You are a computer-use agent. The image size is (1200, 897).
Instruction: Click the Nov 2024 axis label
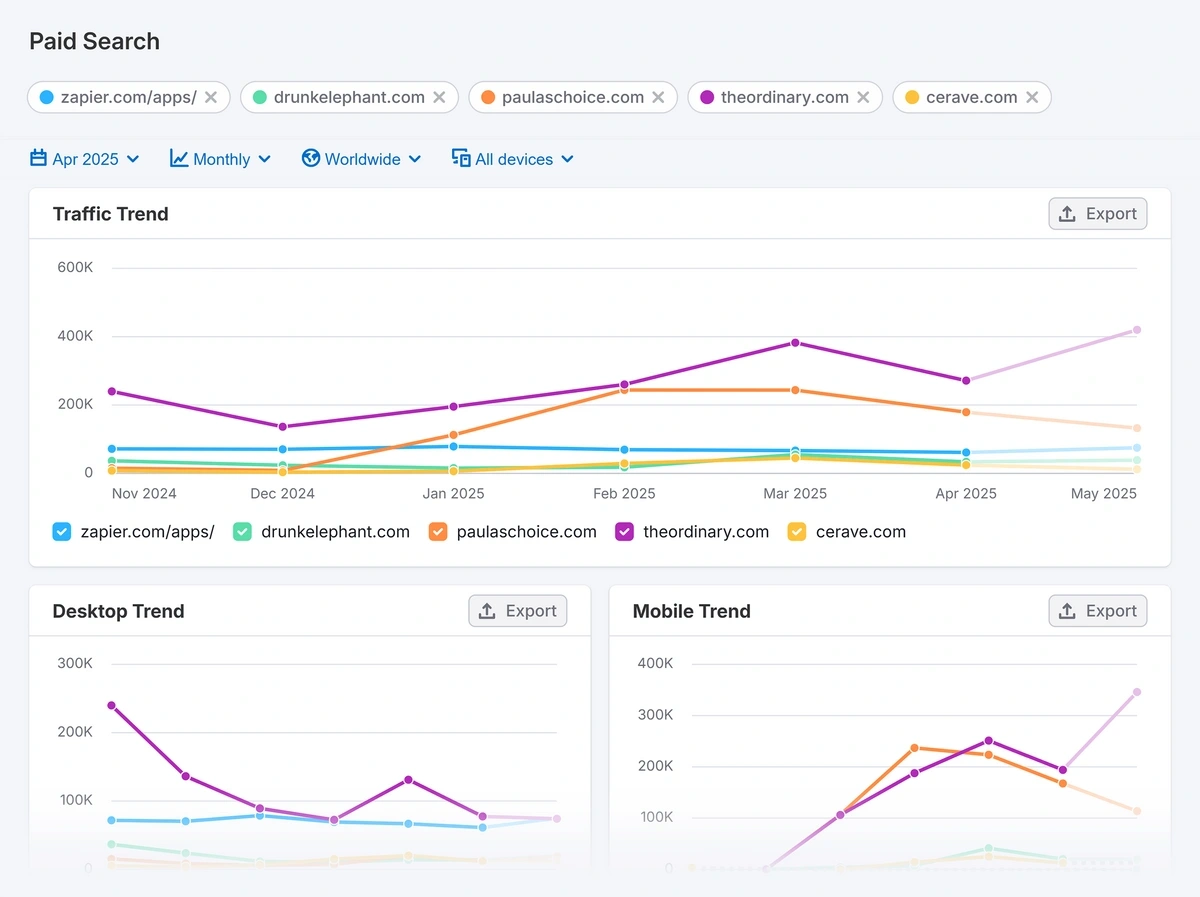(144, 494)
